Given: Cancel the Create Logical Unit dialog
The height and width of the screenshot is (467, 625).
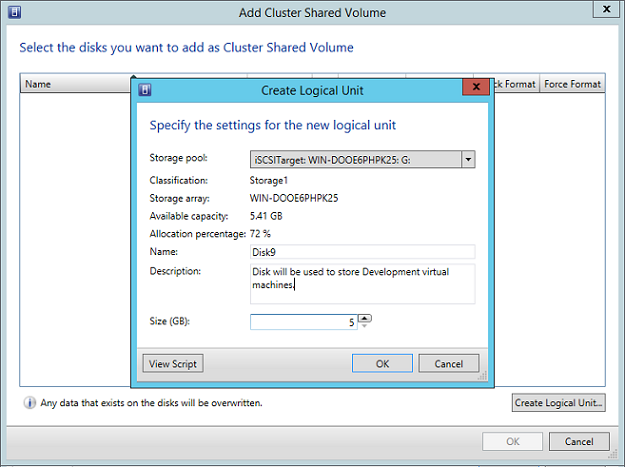Looking at the screenshot, I should [448, 363].
